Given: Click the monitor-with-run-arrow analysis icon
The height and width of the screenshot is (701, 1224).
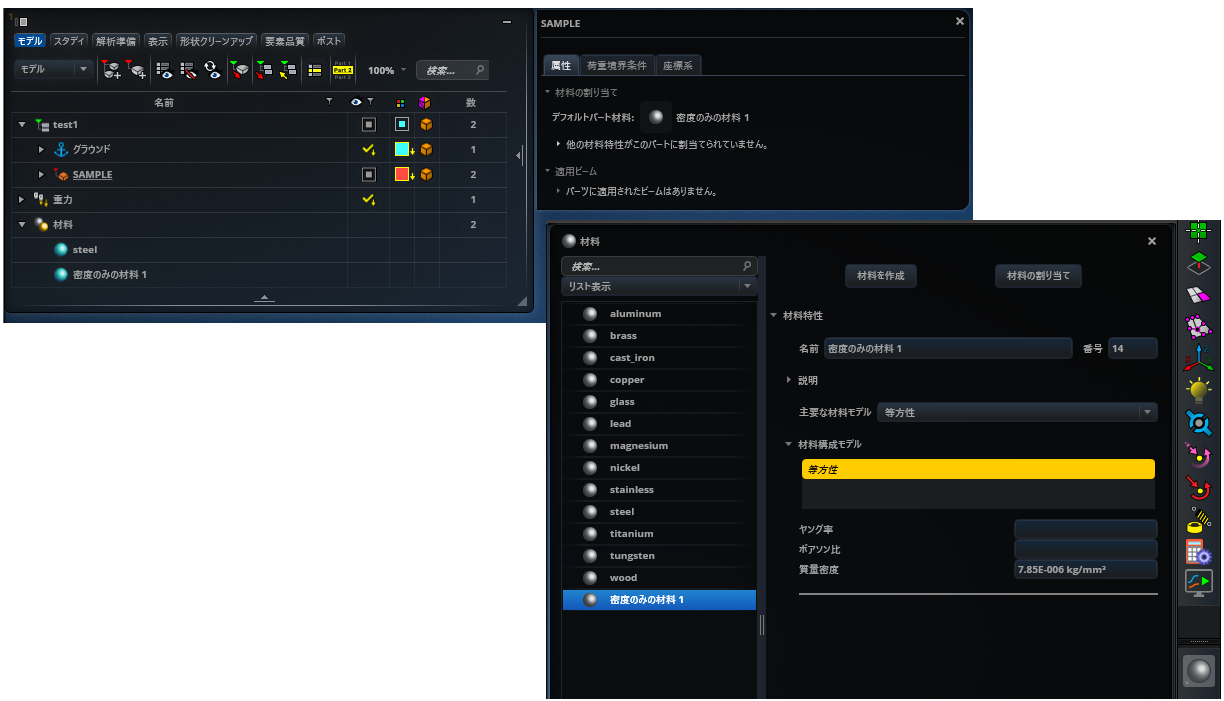Looking at the screenshot, I should 1198,583.
